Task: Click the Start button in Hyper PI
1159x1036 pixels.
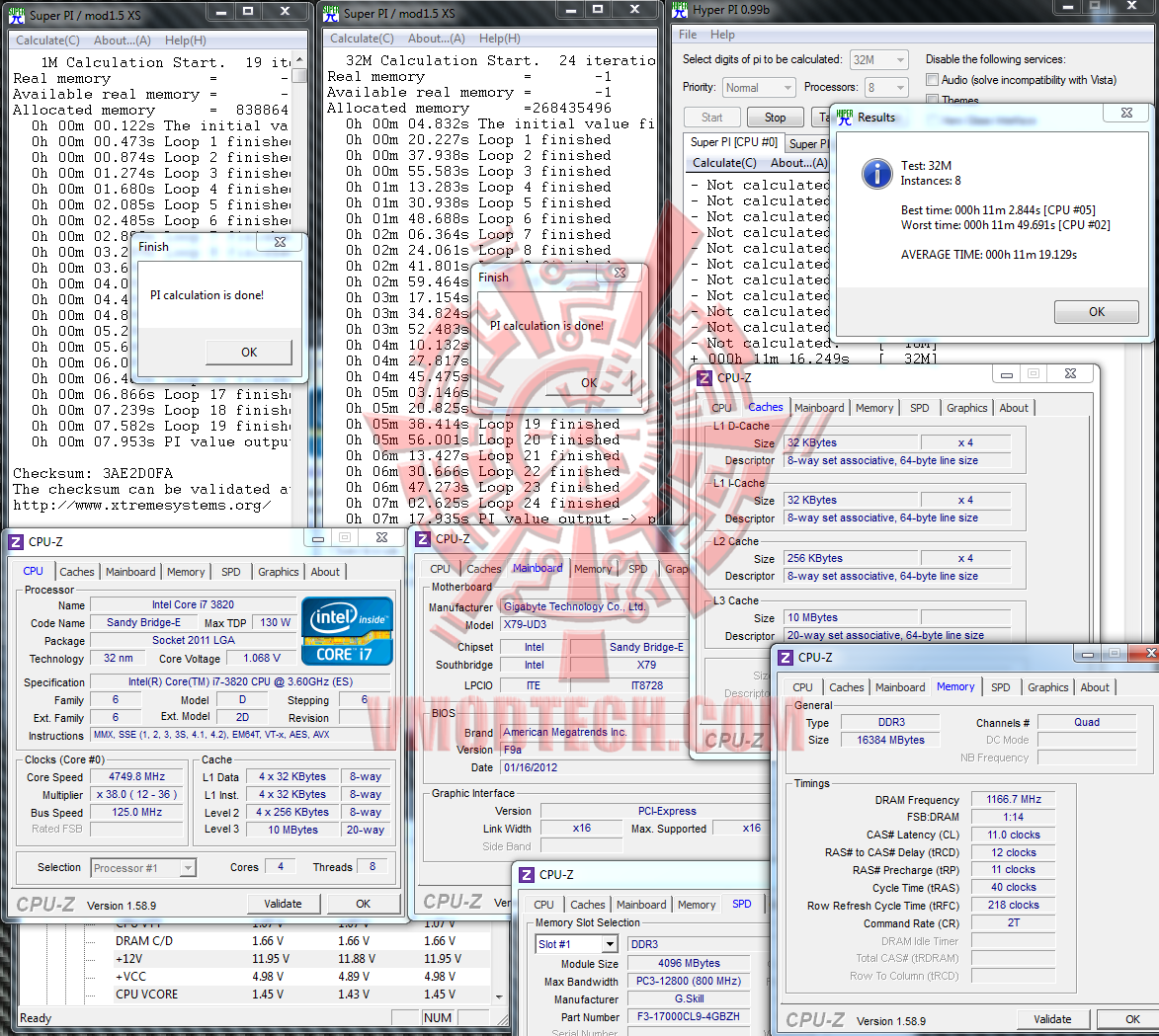Action: pos(711,118)
